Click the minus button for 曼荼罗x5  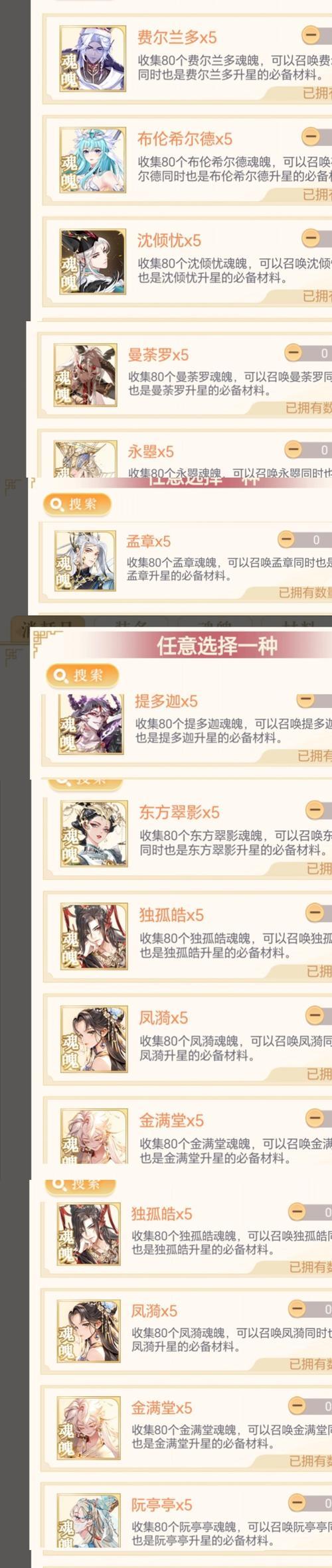coord(293,352)
